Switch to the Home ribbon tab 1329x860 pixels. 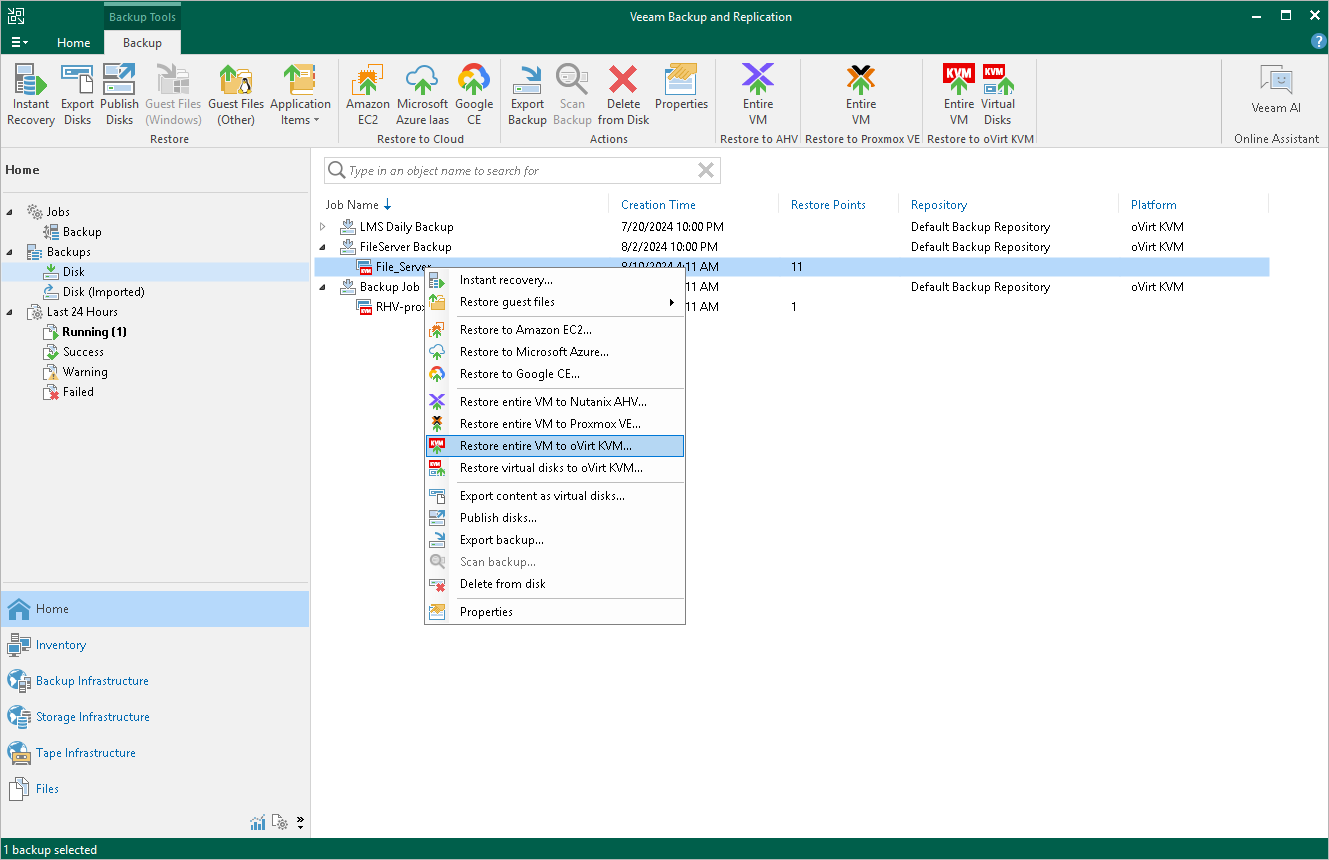pos(73,43)
